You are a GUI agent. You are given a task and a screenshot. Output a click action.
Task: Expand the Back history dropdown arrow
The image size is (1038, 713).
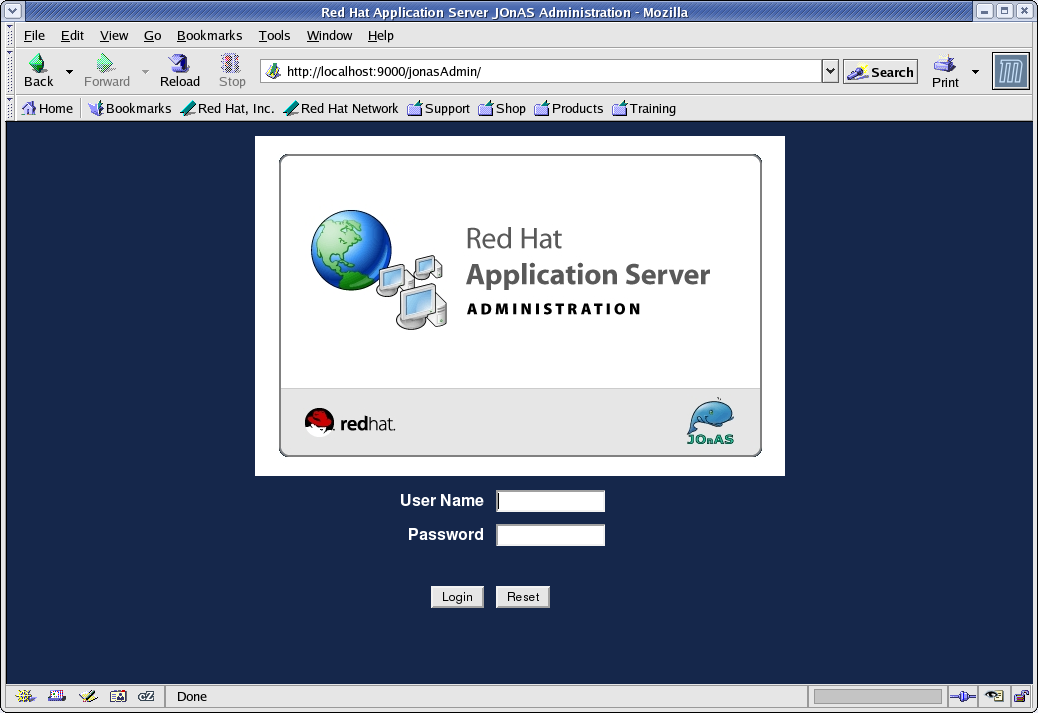70,71
